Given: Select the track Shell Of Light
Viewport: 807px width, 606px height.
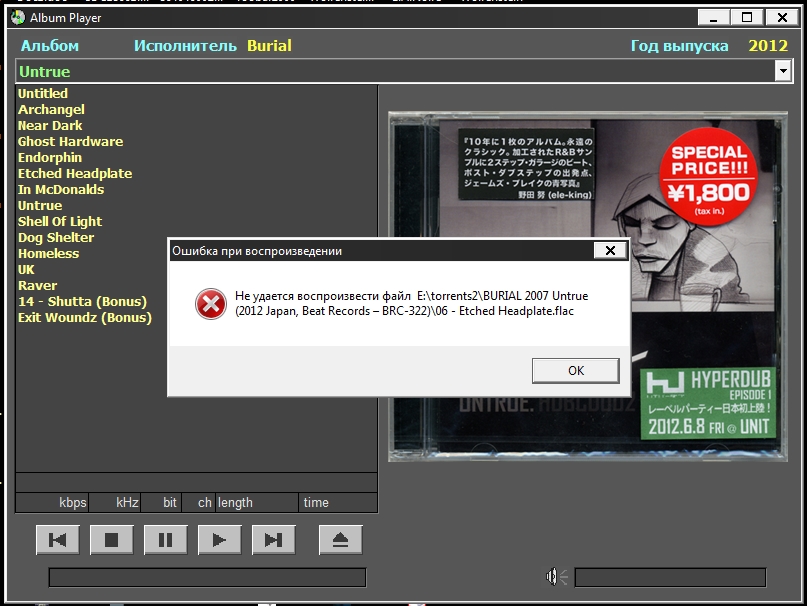Looking at the screenshot, I should [x=60, y=221].
